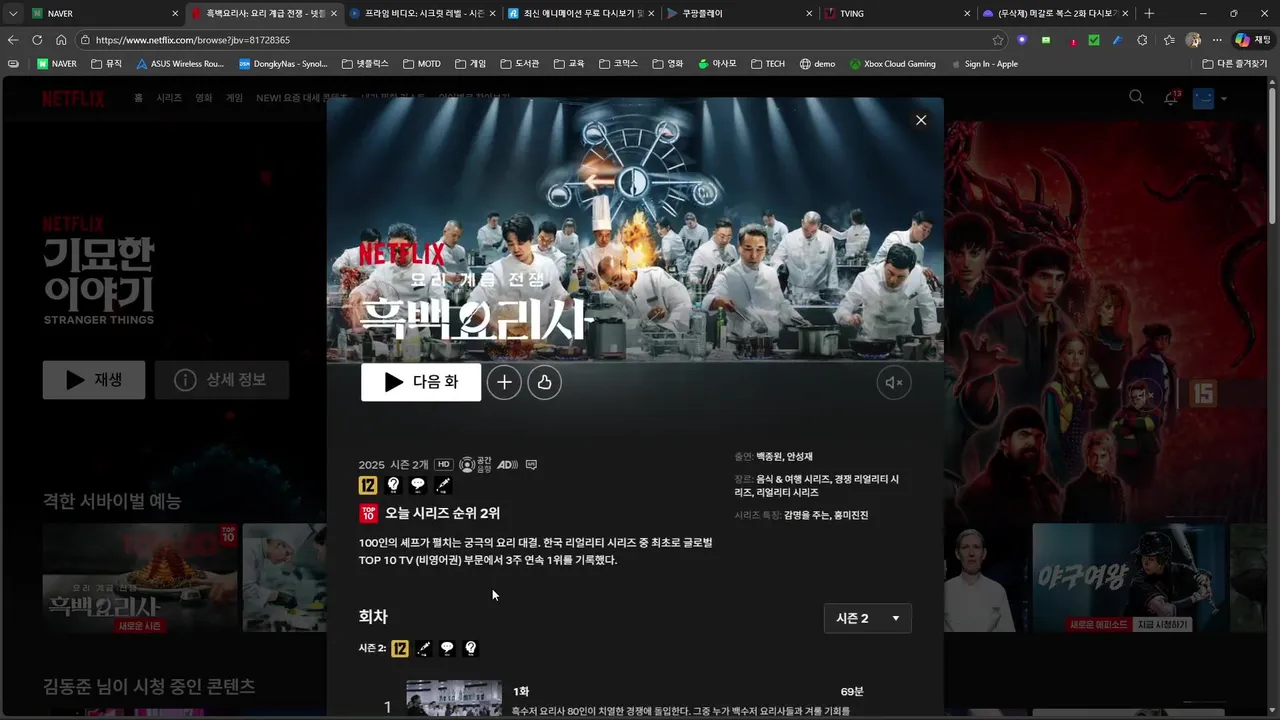This screenshot has width=1280, height=720.
Task: Go to Netflix 영화 nav item
Action: pos(204,98)
